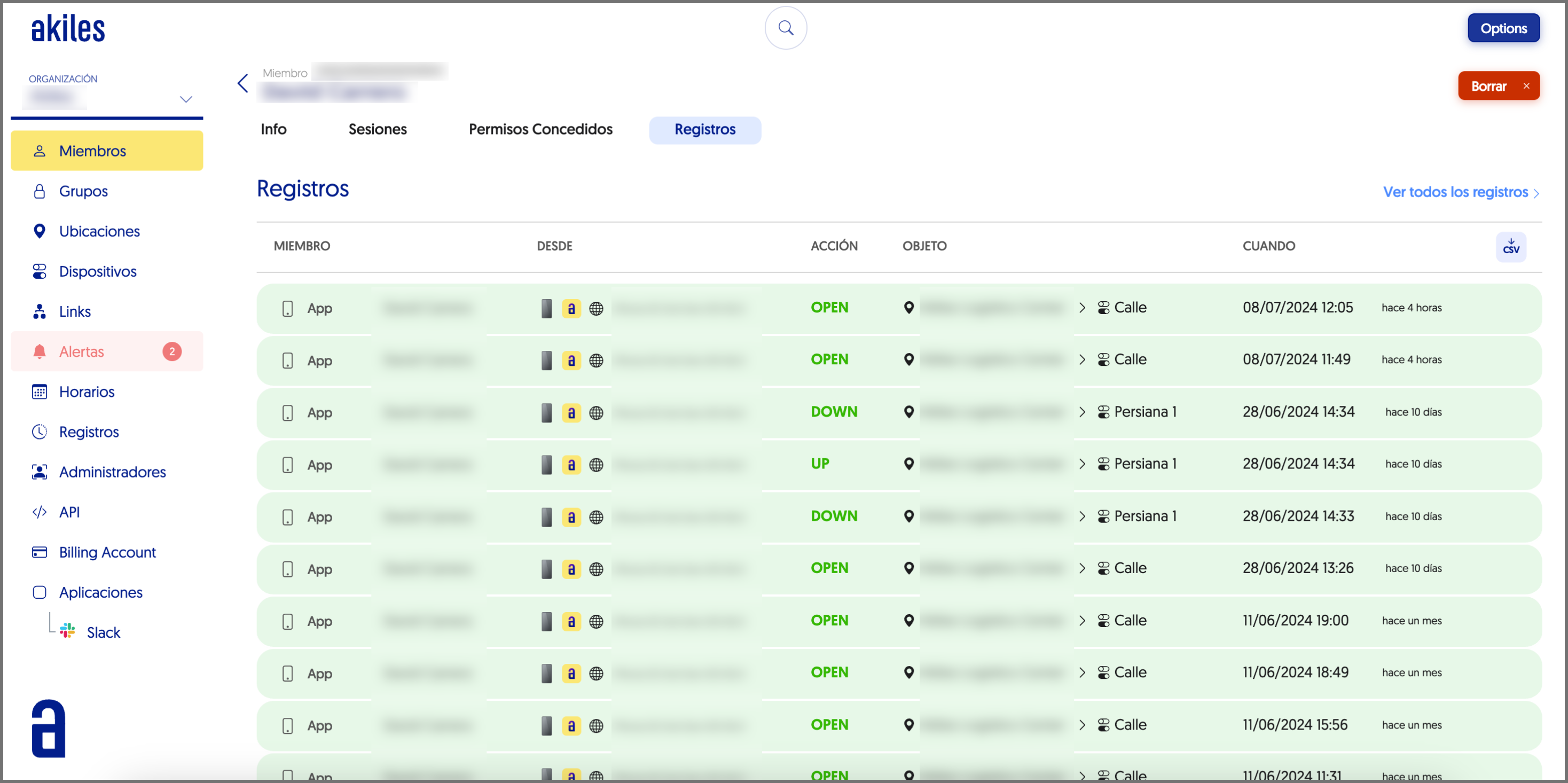
Task: Open the Permisos Concedidos tab
Action: 540,129
